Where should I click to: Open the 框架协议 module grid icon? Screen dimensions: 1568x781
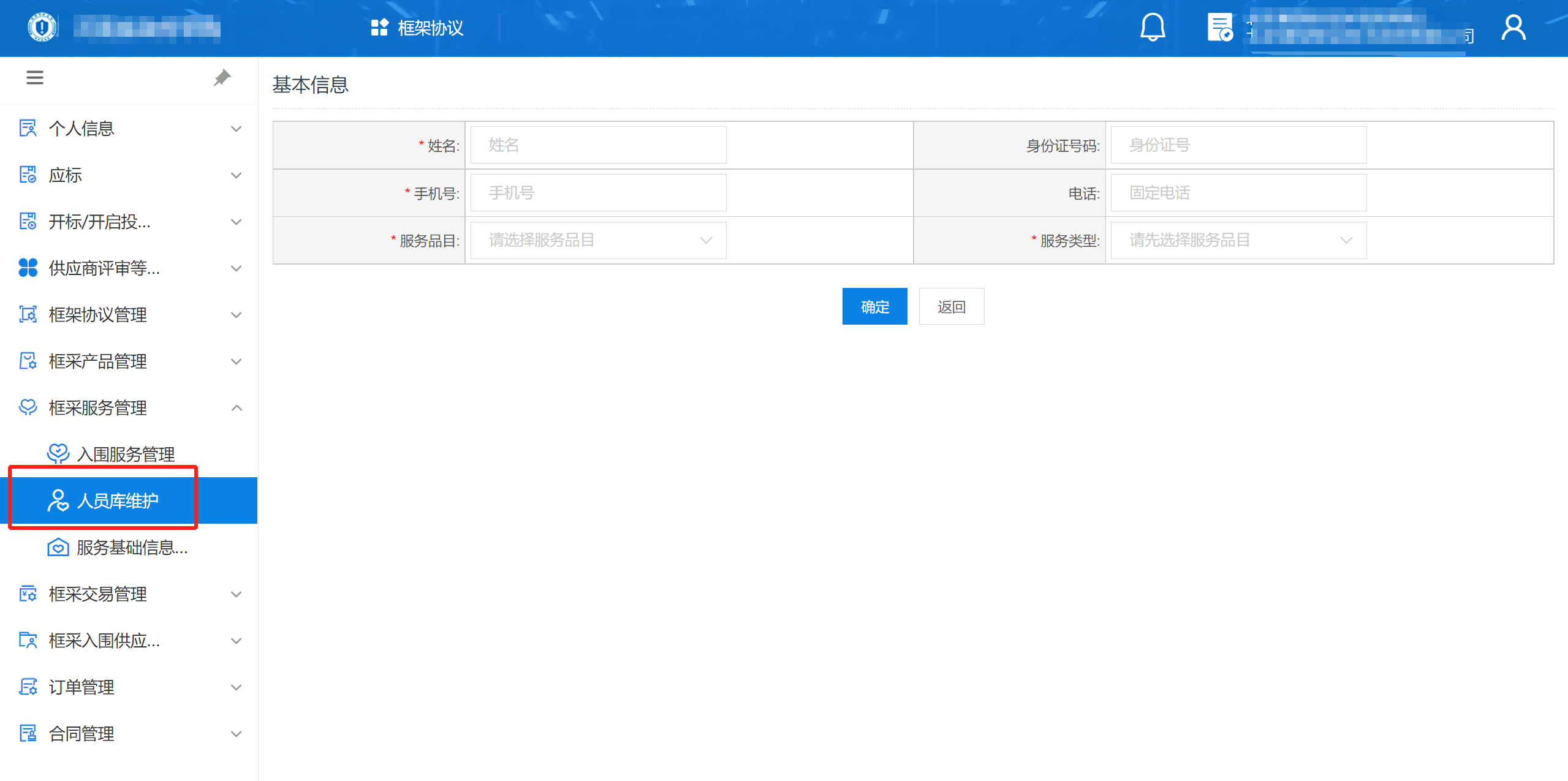tap(379, 28)
